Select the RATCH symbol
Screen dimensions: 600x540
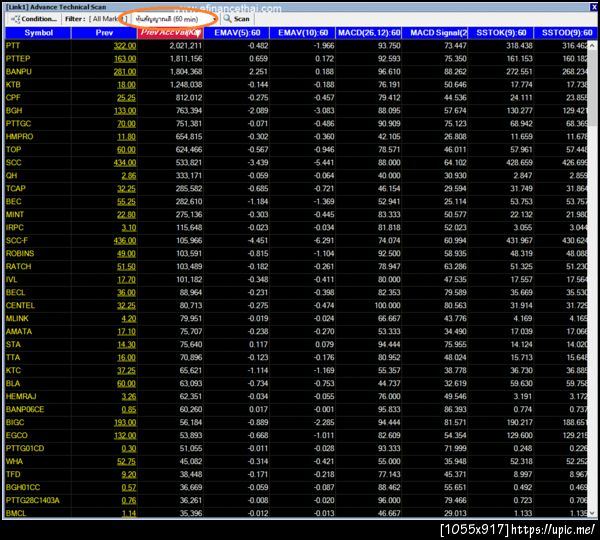pyautogui.click(x=18, y=266)
